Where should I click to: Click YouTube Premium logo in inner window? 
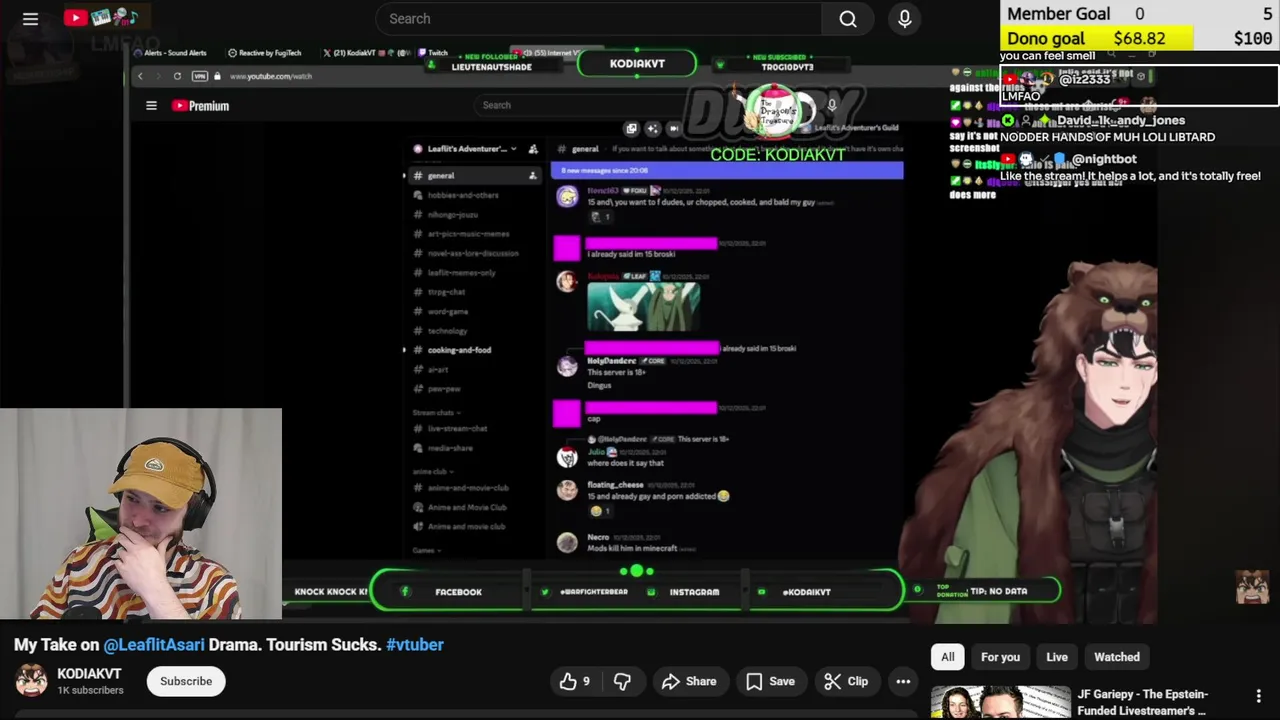point(200,105)
